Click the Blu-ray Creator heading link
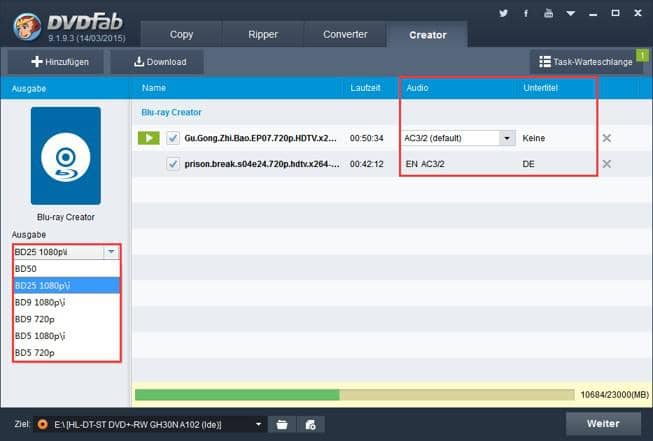The height and width of the screenshot is (441, 653). [171, 112]
